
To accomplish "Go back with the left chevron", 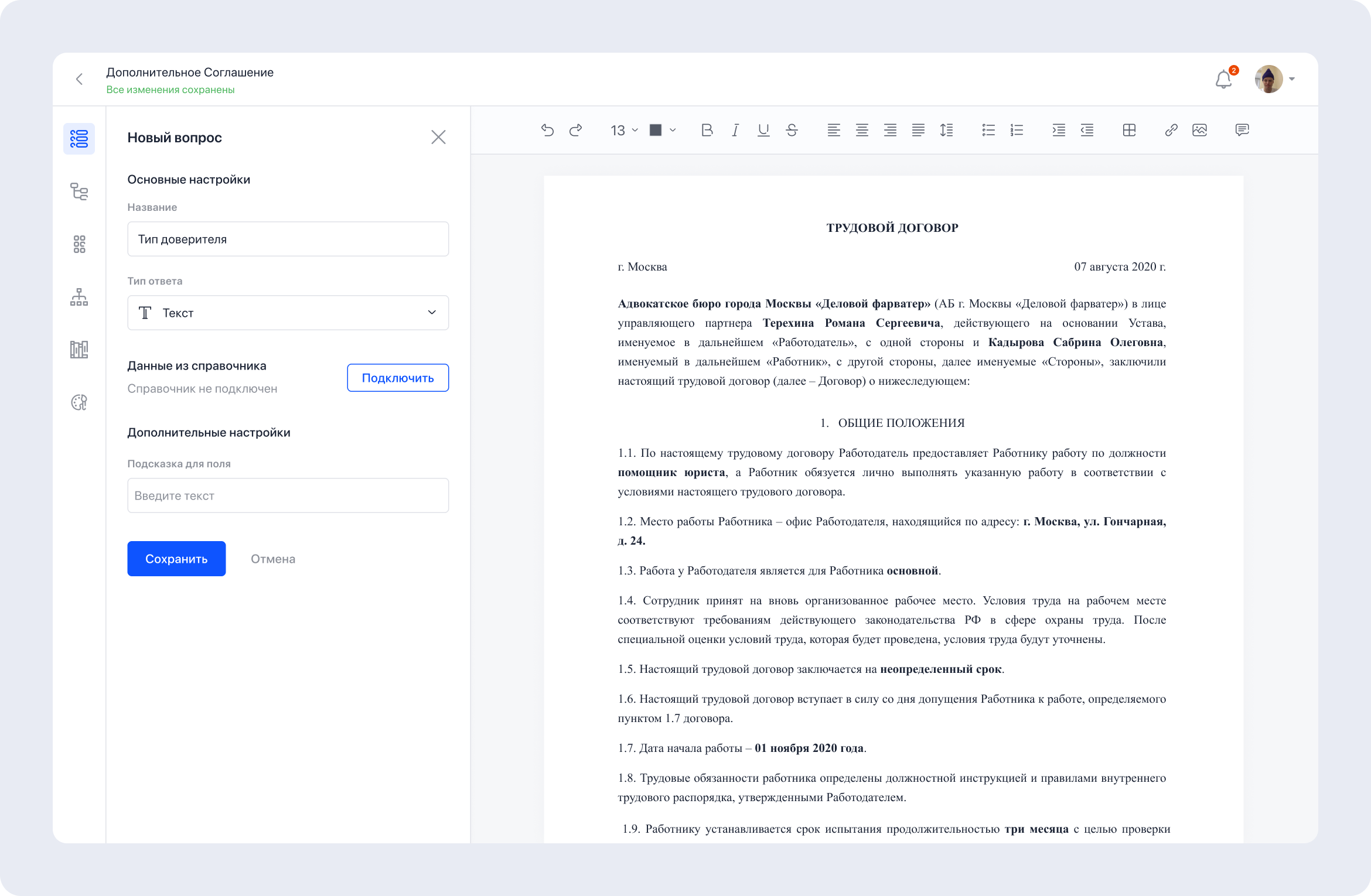I will tap(79, 79).
